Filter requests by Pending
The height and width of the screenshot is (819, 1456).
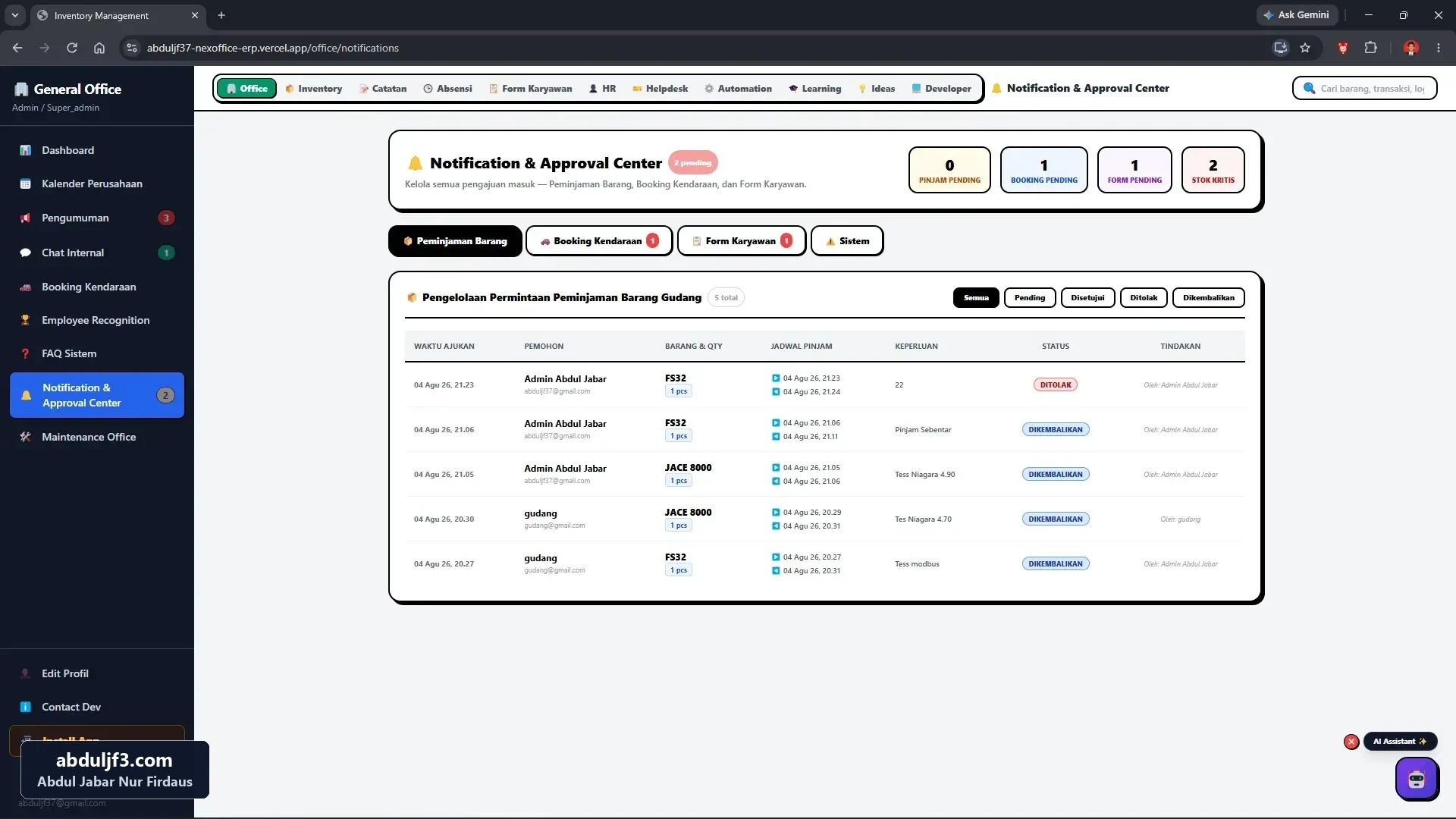[1029, 297]
